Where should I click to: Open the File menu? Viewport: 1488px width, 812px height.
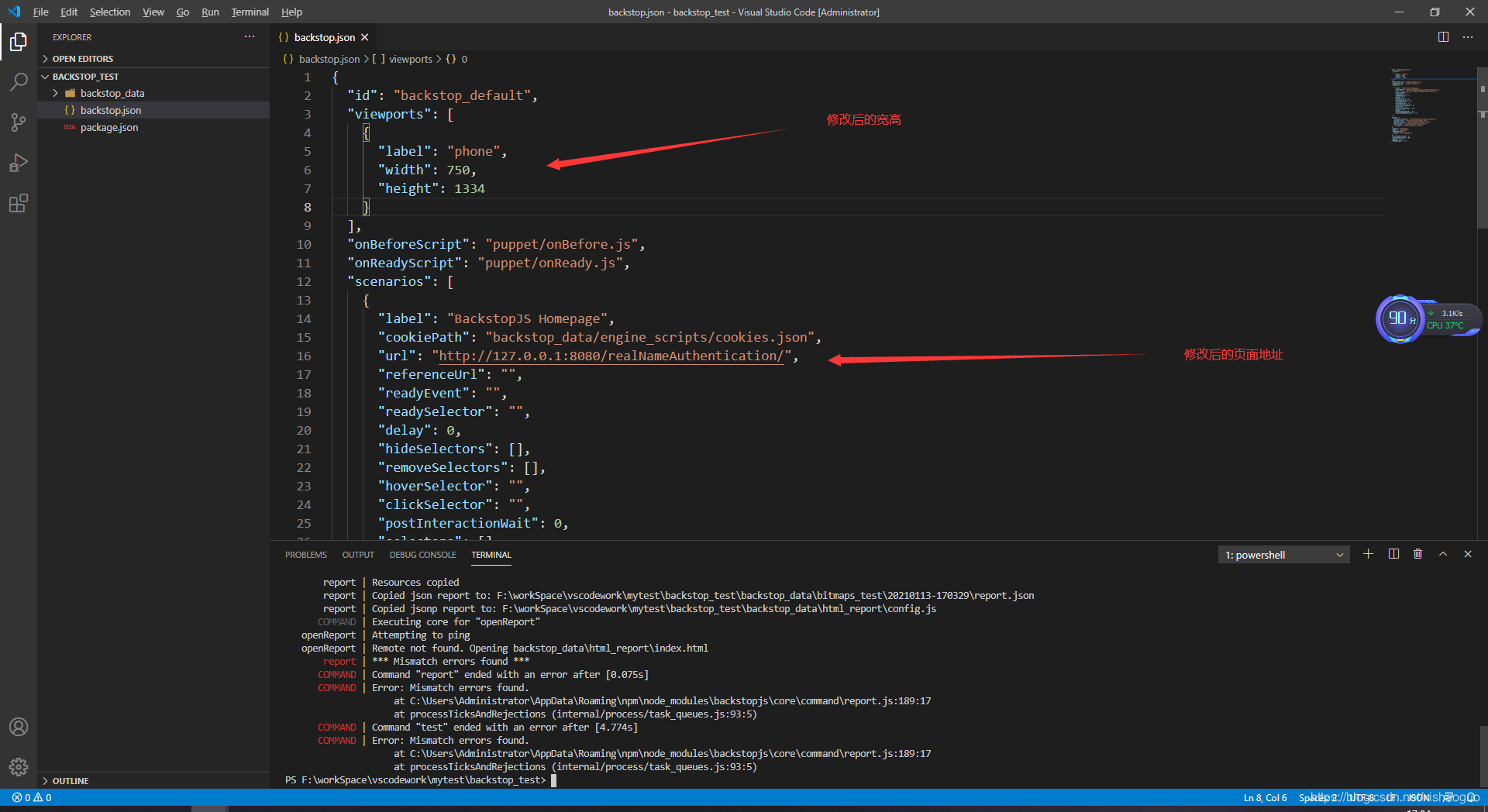[x=41, y=12]
